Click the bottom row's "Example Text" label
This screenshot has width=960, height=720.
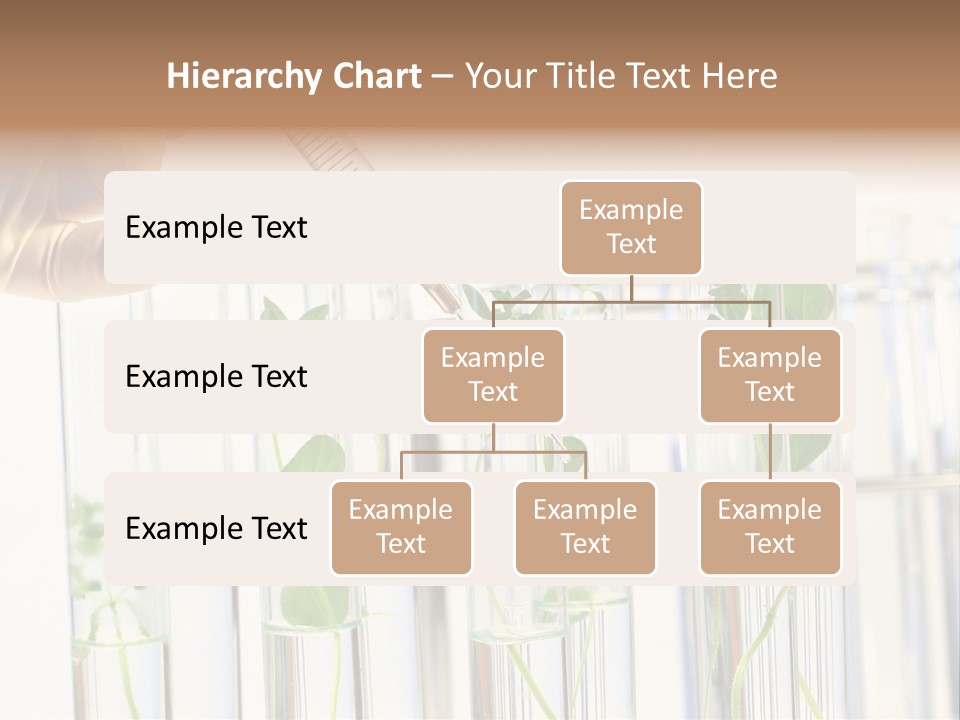[216, 528]
